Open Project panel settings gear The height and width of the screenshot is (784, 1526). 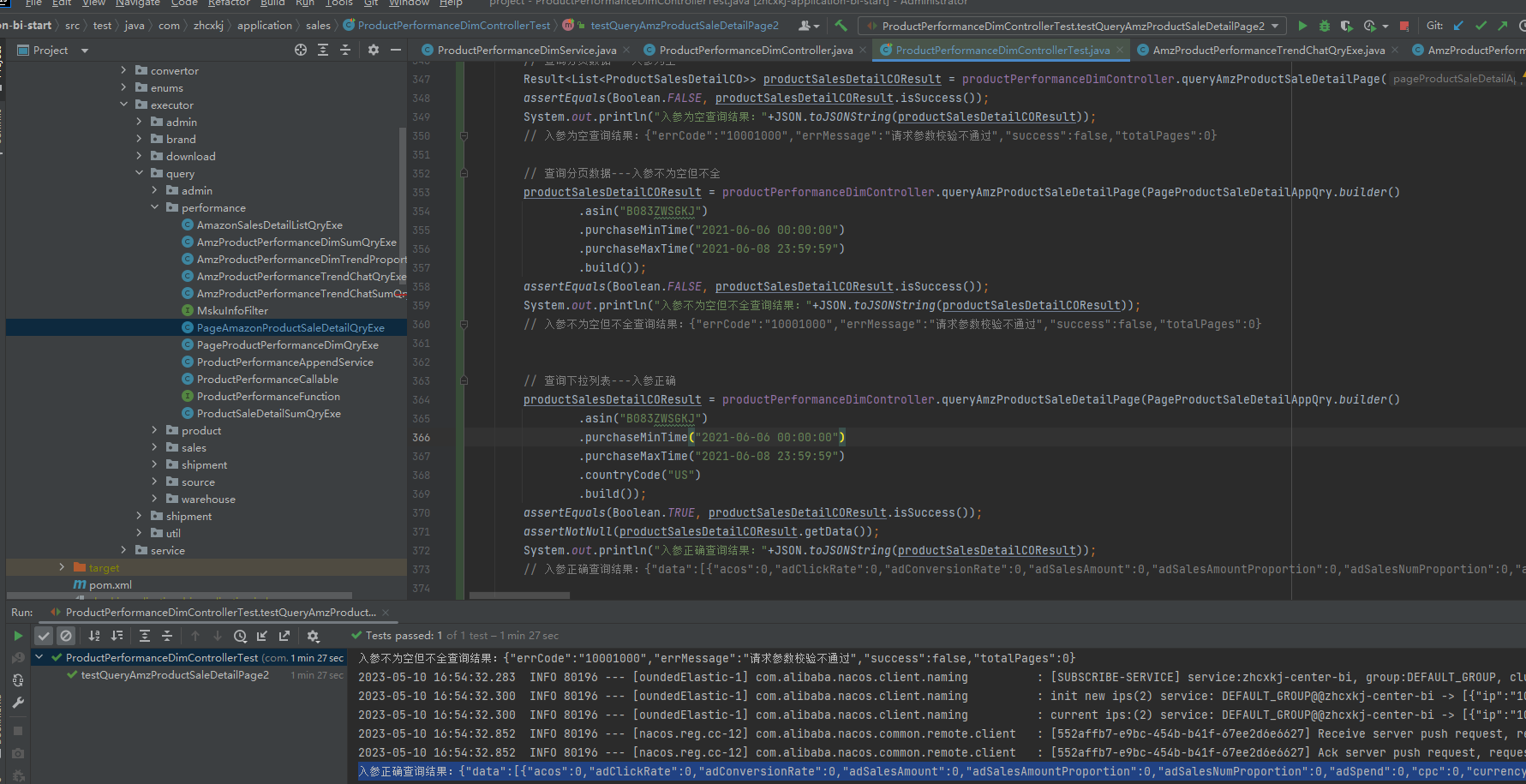click(x=374, y=51)
